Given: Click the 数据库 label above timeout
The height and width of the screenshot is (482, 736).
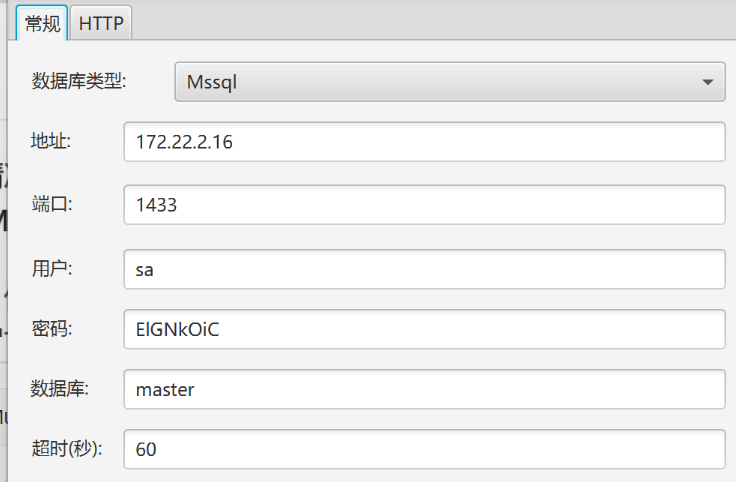Looking at the screenshot, I should pyautogui.click(x=60, y=389).
